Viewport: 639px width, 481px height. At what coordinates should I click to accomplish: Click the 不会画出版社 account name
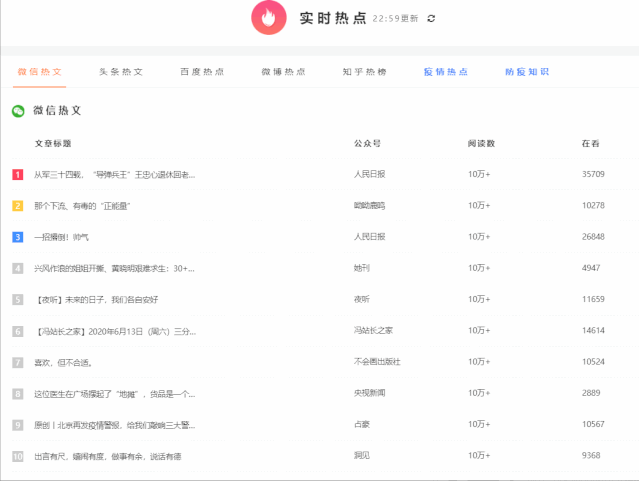[377, 362]
